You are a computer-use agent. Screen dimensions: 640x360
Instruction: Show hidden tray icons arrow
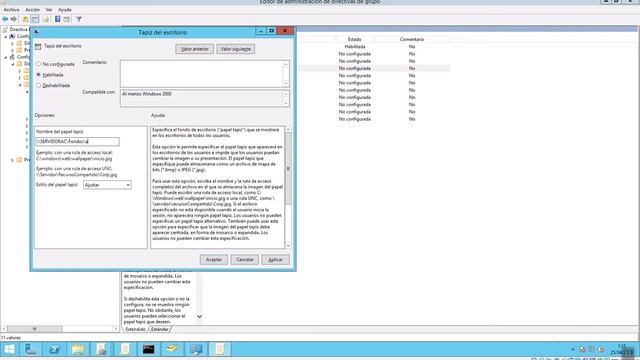573,349
